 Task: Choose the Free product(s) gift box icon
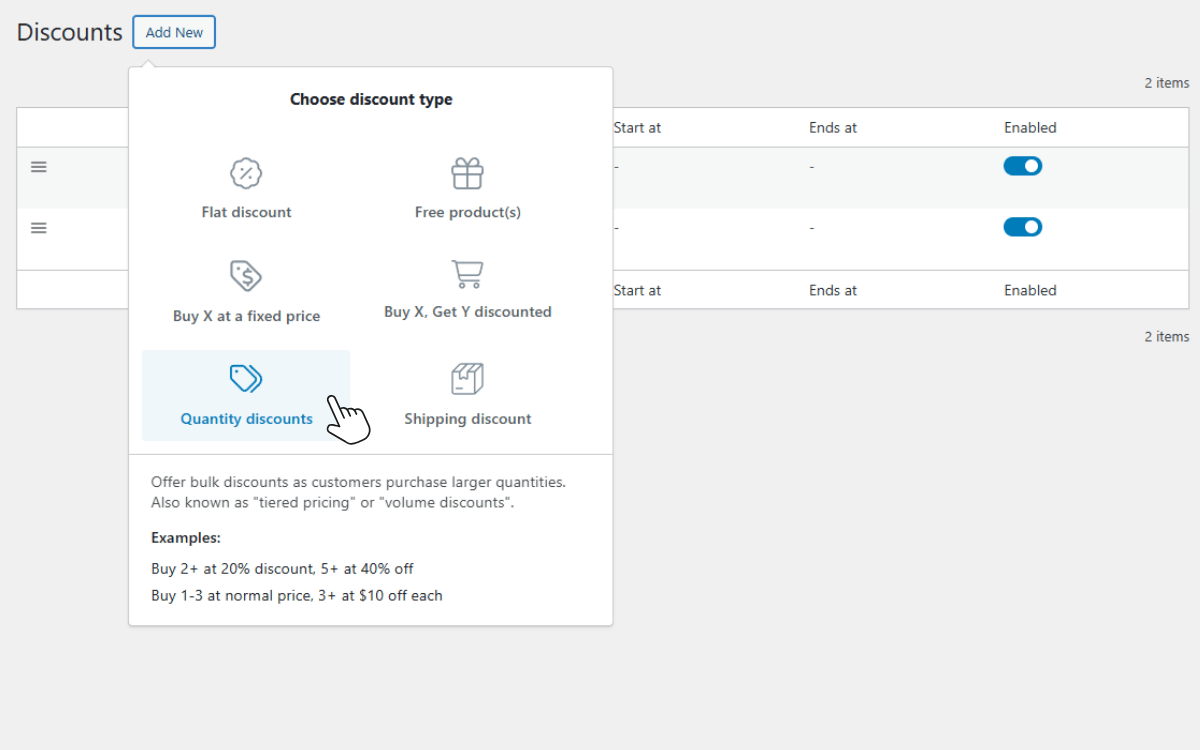(x=467, y=173)
